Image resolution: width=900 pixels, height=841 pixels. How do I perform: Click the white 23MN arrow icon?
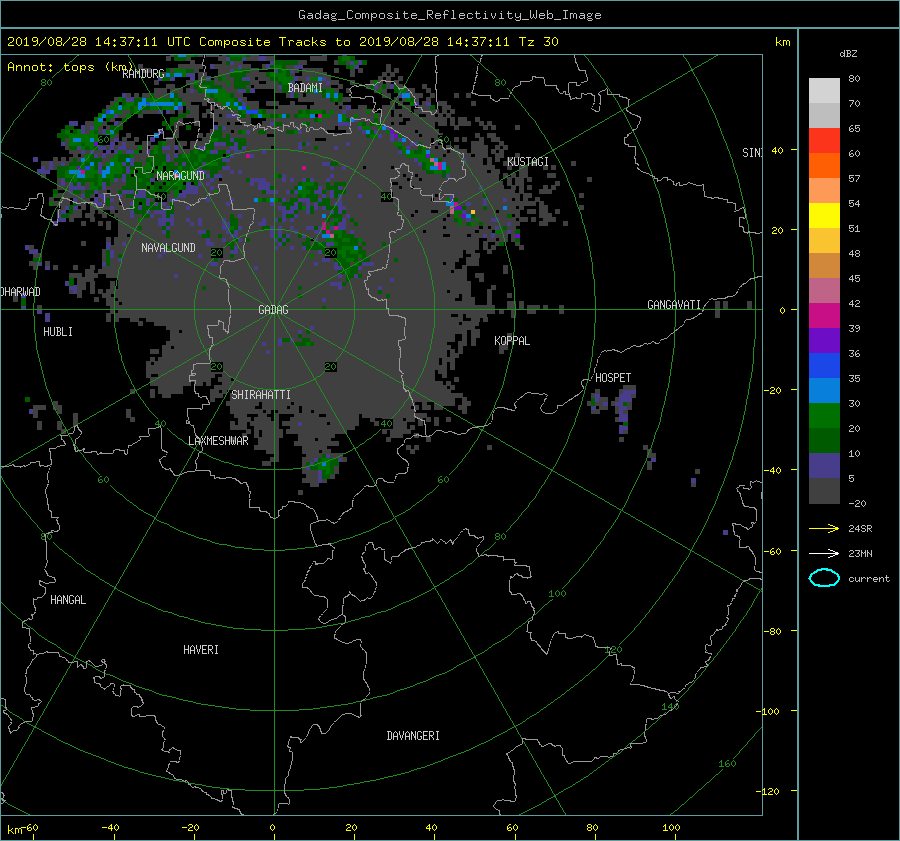coord(824,553)
